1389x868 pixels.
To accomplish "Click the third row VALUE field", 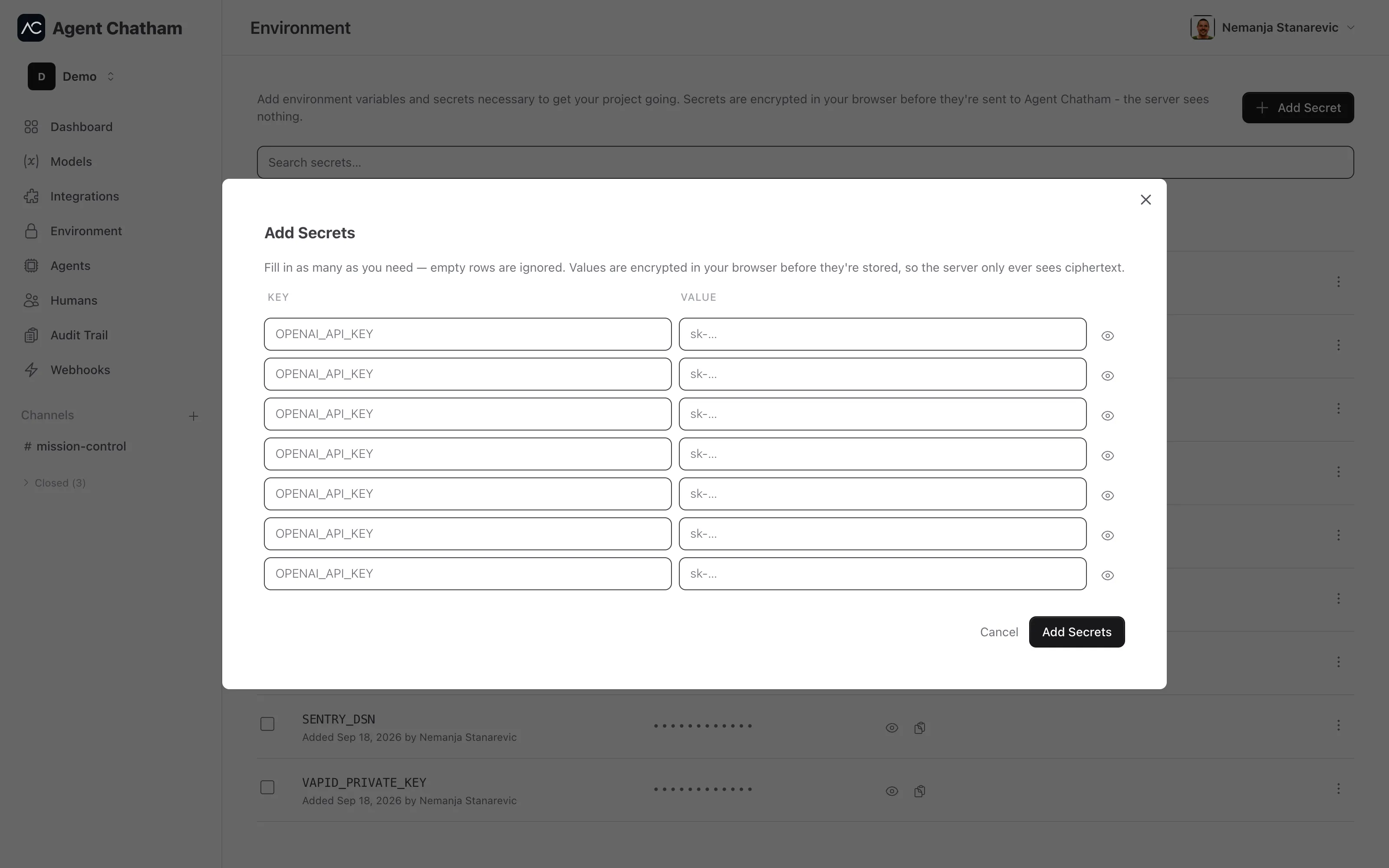I will click(x=882, y=414).
